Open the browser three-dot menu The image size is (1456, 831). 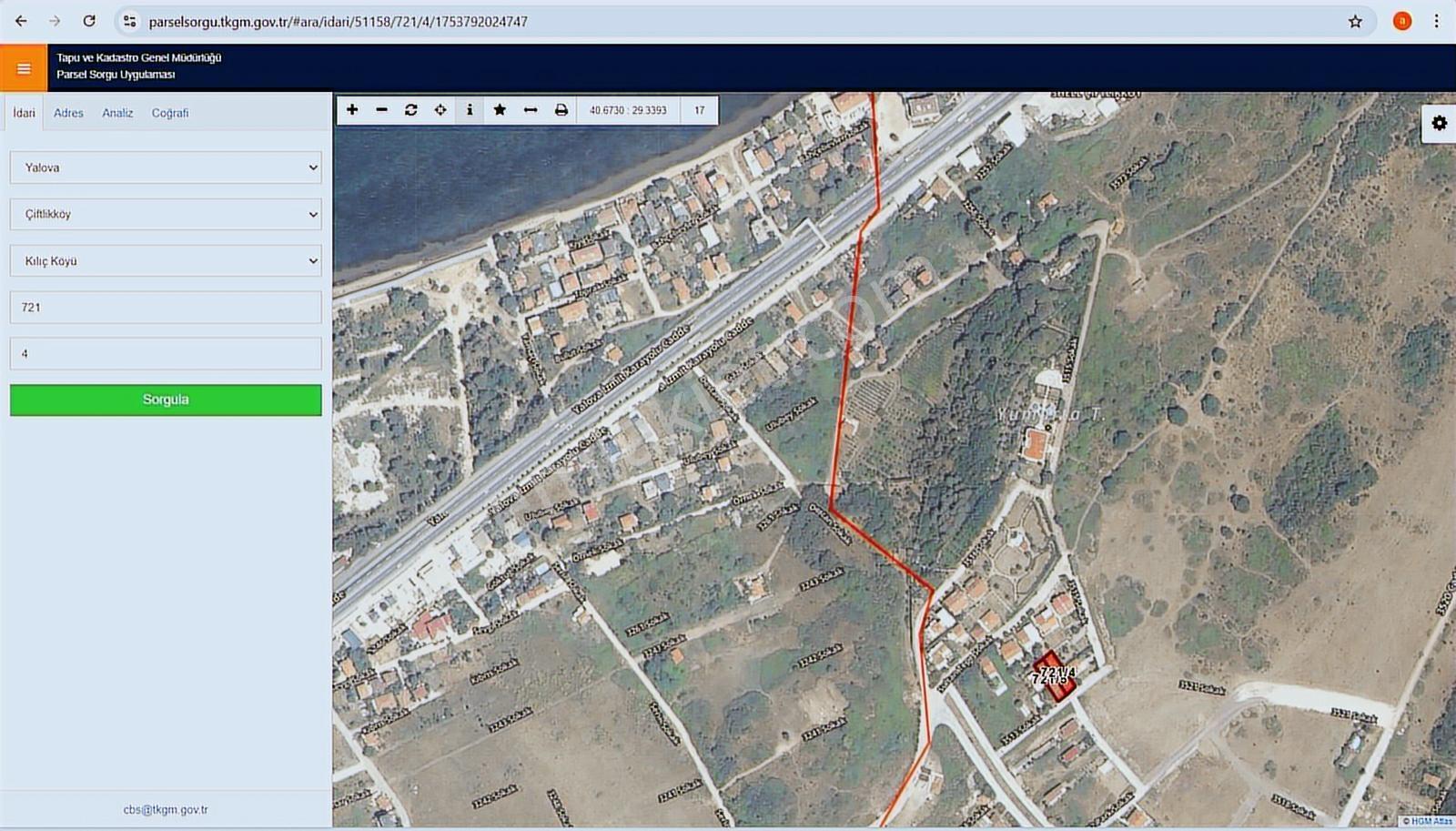[x=1437, y=21]
